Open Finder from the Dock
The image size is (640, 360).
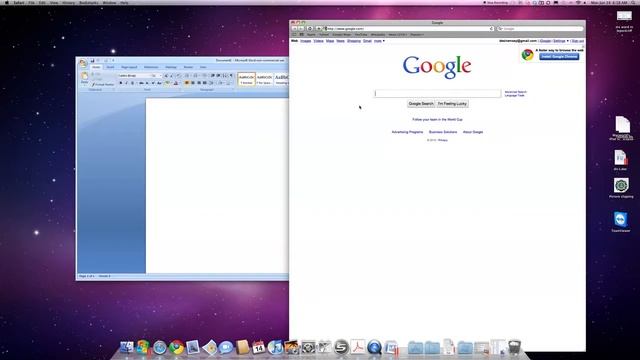tap(127, 347)
